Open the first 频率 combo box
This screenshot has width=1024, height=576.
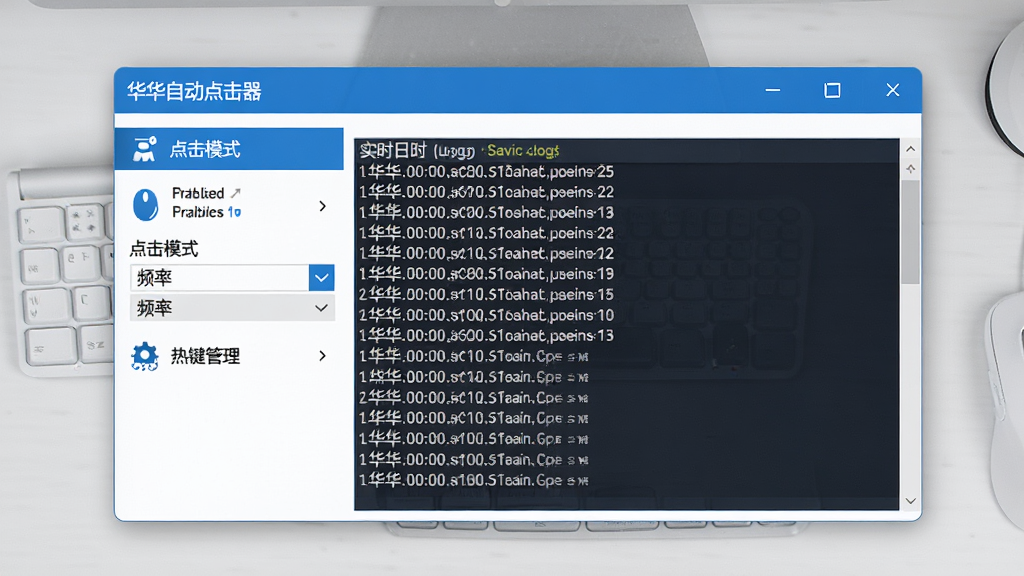pyautogui.click(x=232, y=278)
